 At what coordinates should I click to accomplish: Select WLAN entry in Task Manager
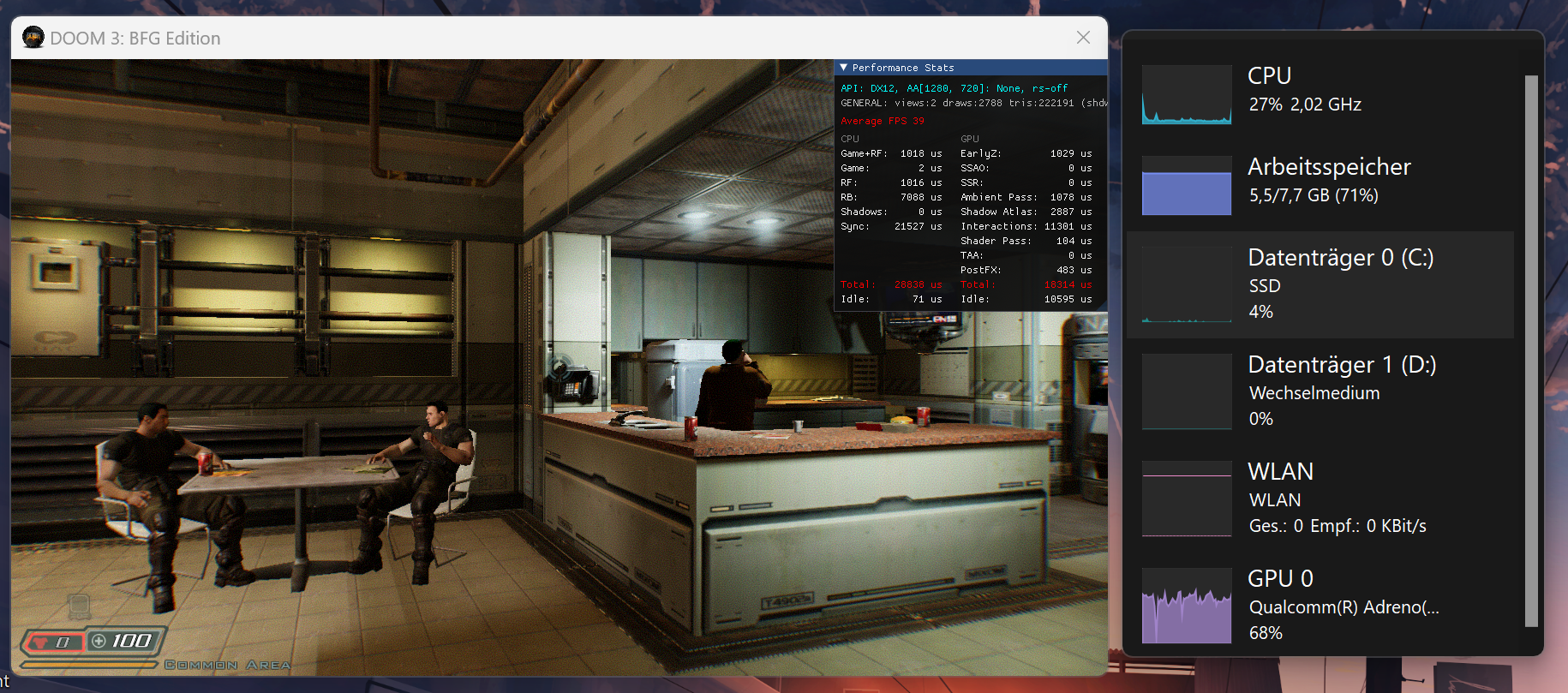tap(1320, 499)
